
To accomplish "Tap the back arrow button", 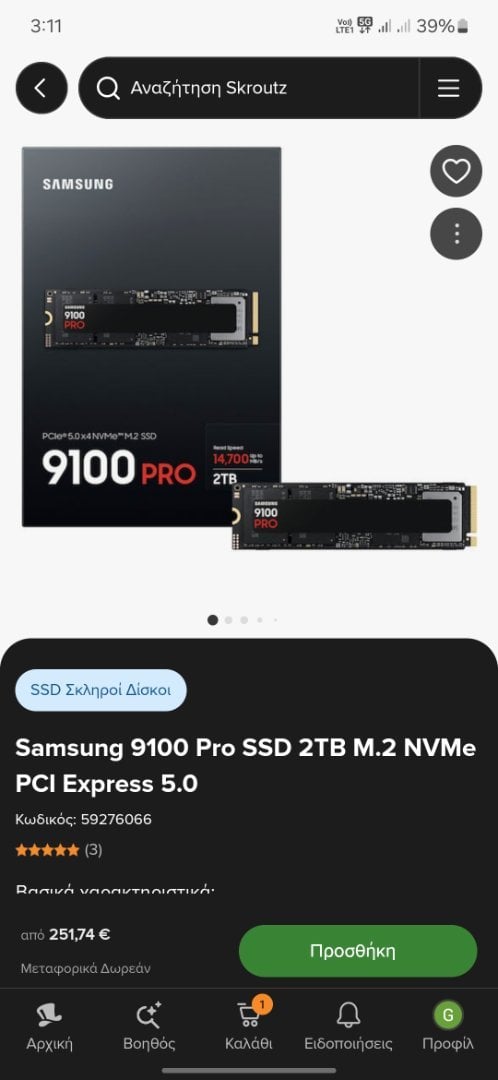I will pos(41,88).
